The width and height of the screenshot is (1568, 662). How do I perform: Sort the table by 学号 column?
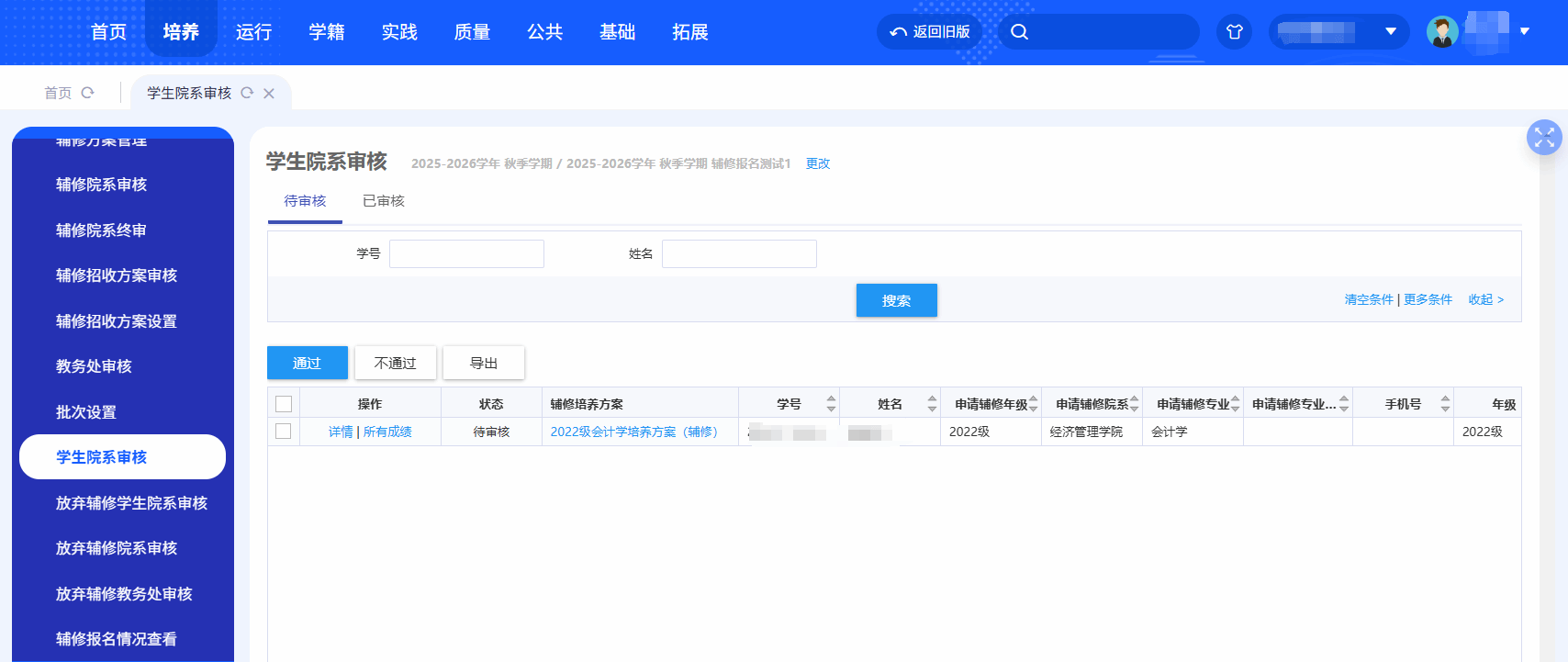(831, 404)
